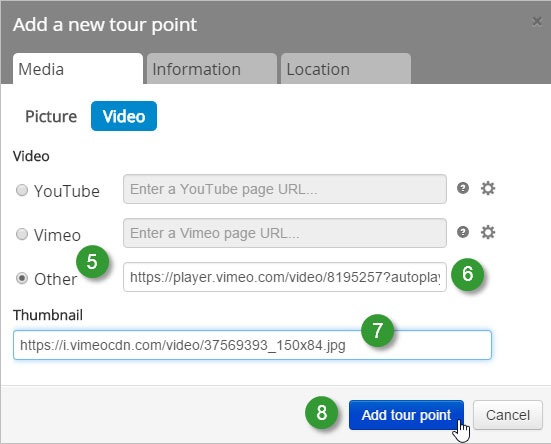
Task: Click the YouTube help question mark icon
Action: [463, 188]
